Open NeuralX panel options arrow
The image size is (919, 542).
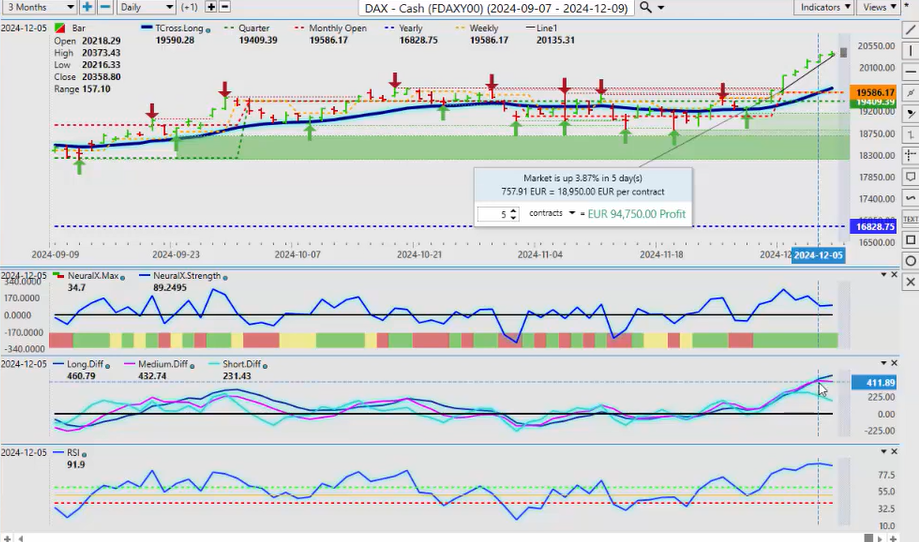pos(884,275)
